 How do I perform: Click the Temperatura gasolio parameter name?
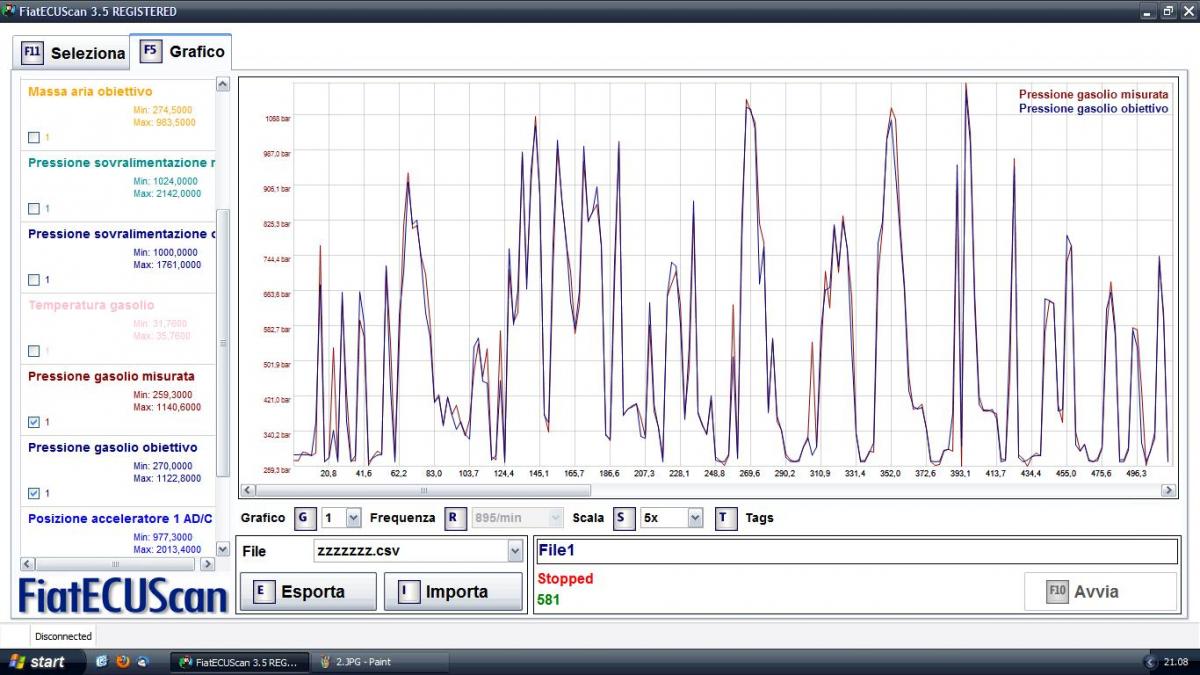point(91,305)
